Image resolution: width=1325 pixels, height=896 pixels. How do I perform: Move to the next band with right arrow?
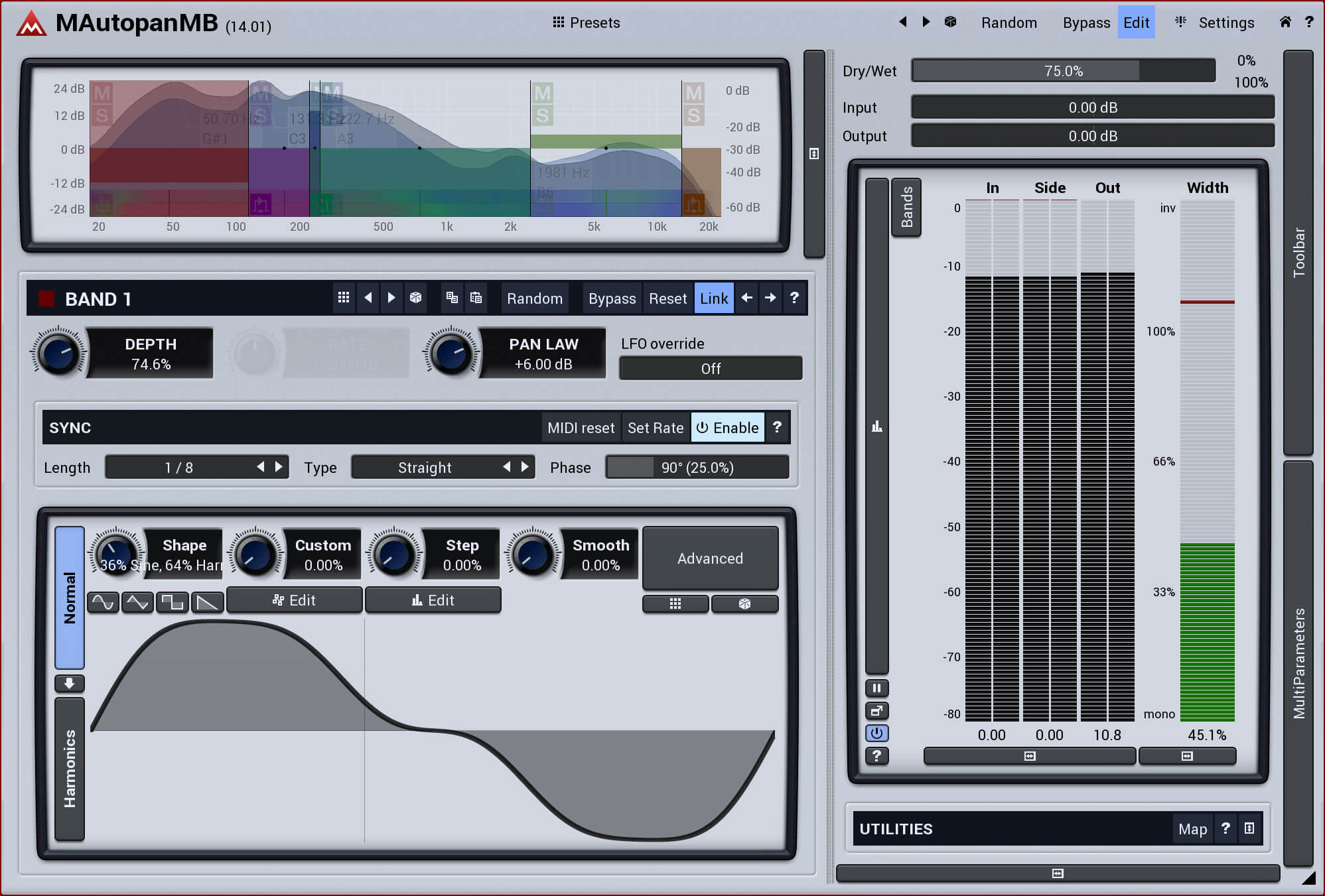pos(770,298)
